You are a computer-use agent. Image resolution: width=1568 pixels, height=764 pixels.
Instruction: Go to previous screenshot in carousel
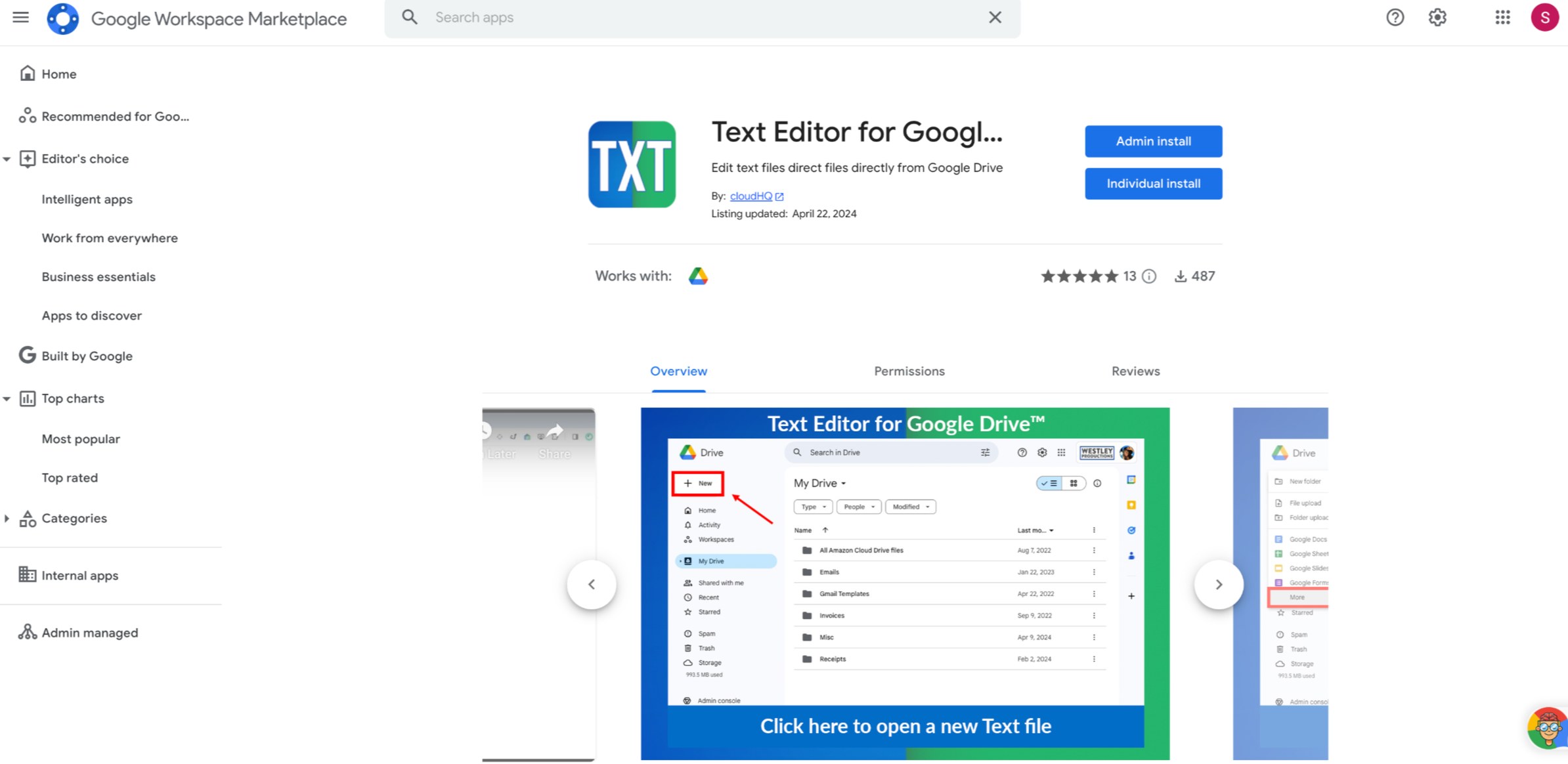(592, 584)
